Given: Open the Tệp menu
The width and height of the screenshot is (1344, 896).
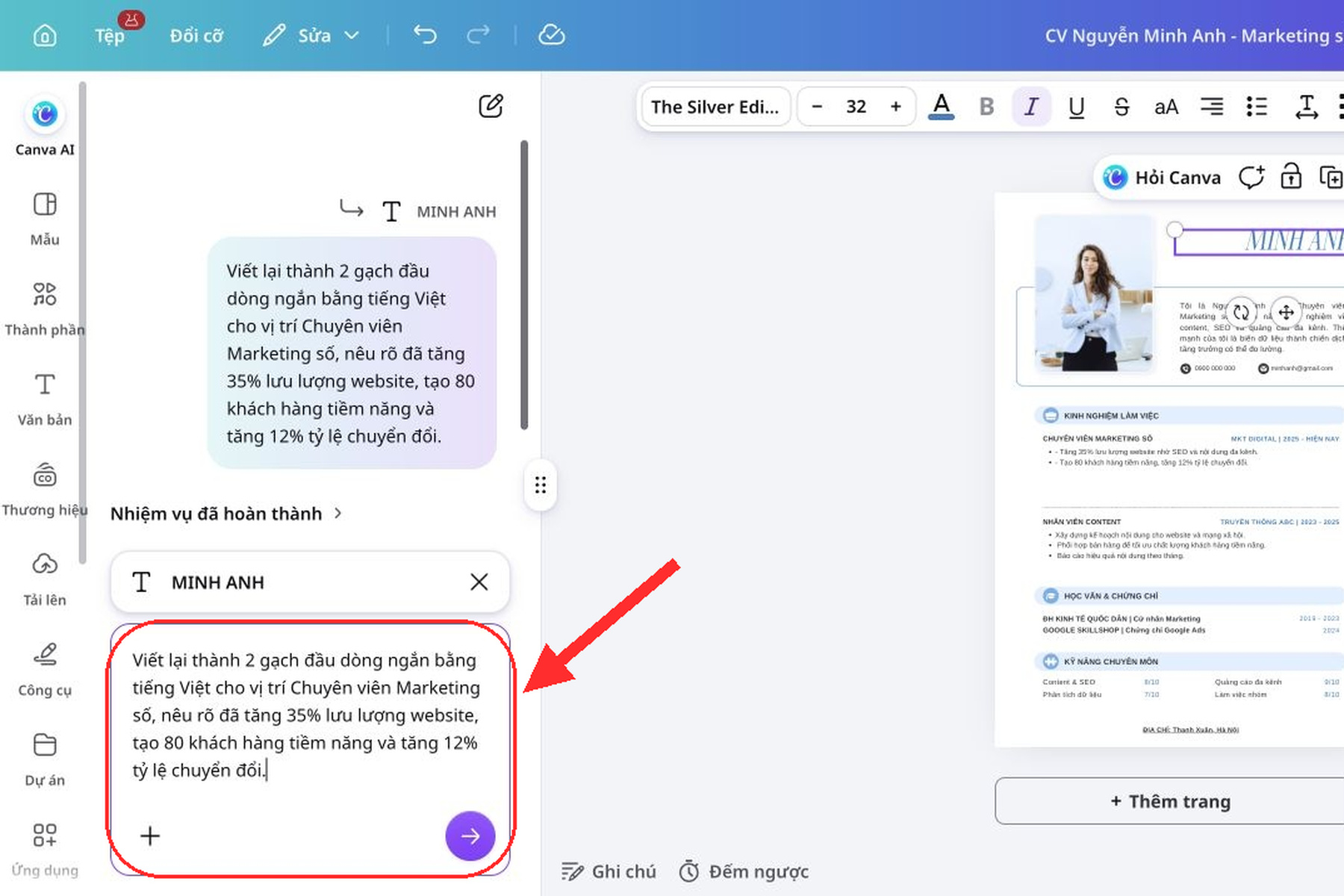Looking at the screenshot, I should 110,35.
